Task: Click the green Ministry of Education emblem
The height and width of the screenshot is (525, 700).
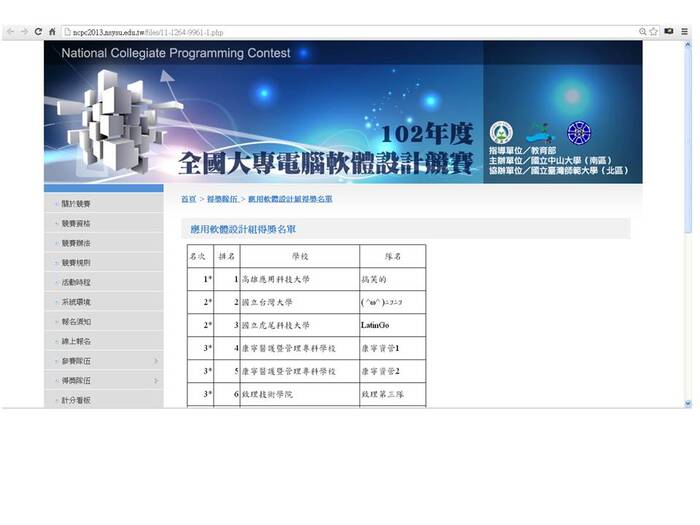Action: [x=501, y=133]
